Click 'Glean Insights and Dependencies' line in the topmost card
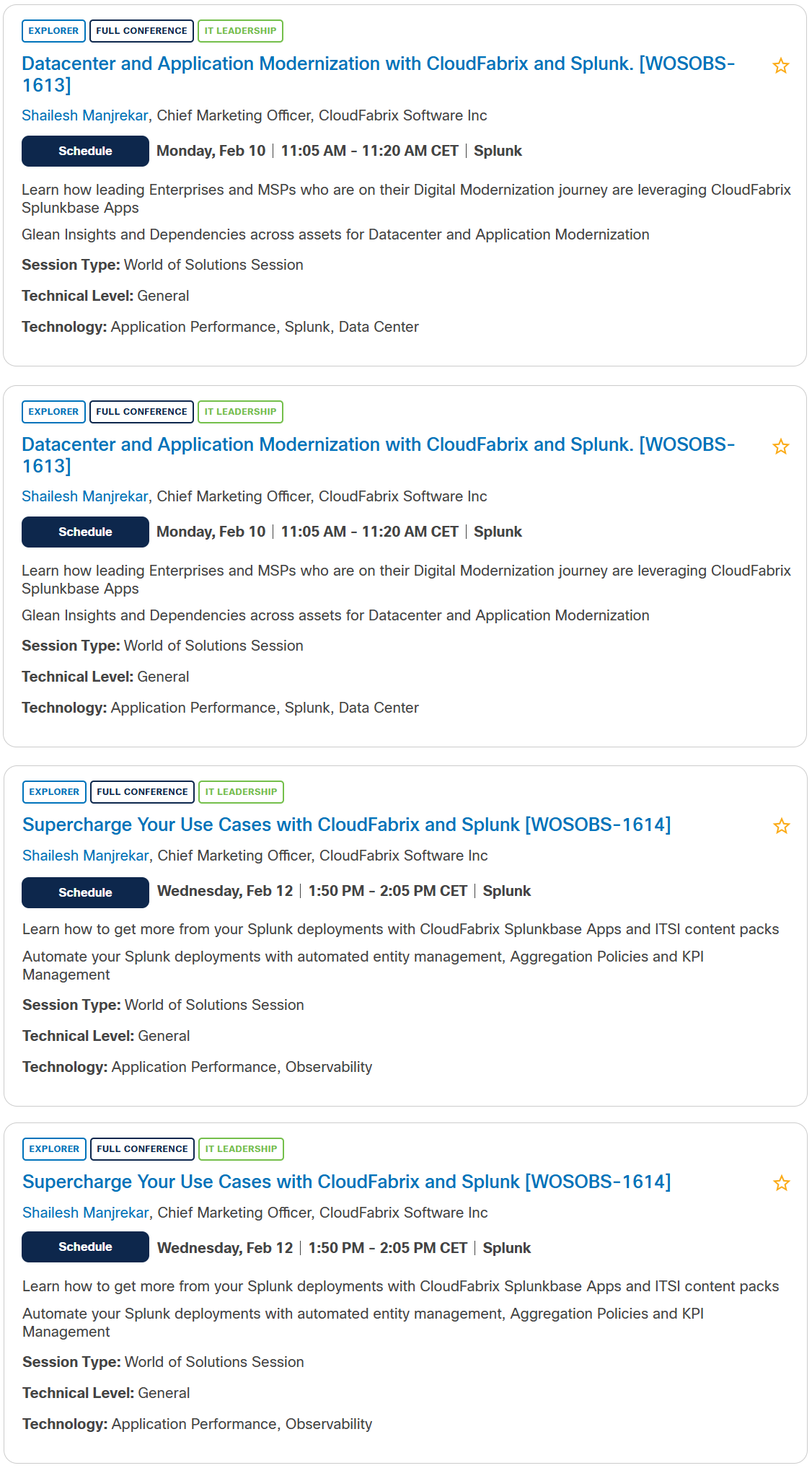The height and width of the screenshot is (1468, 812). coord(335,234)
